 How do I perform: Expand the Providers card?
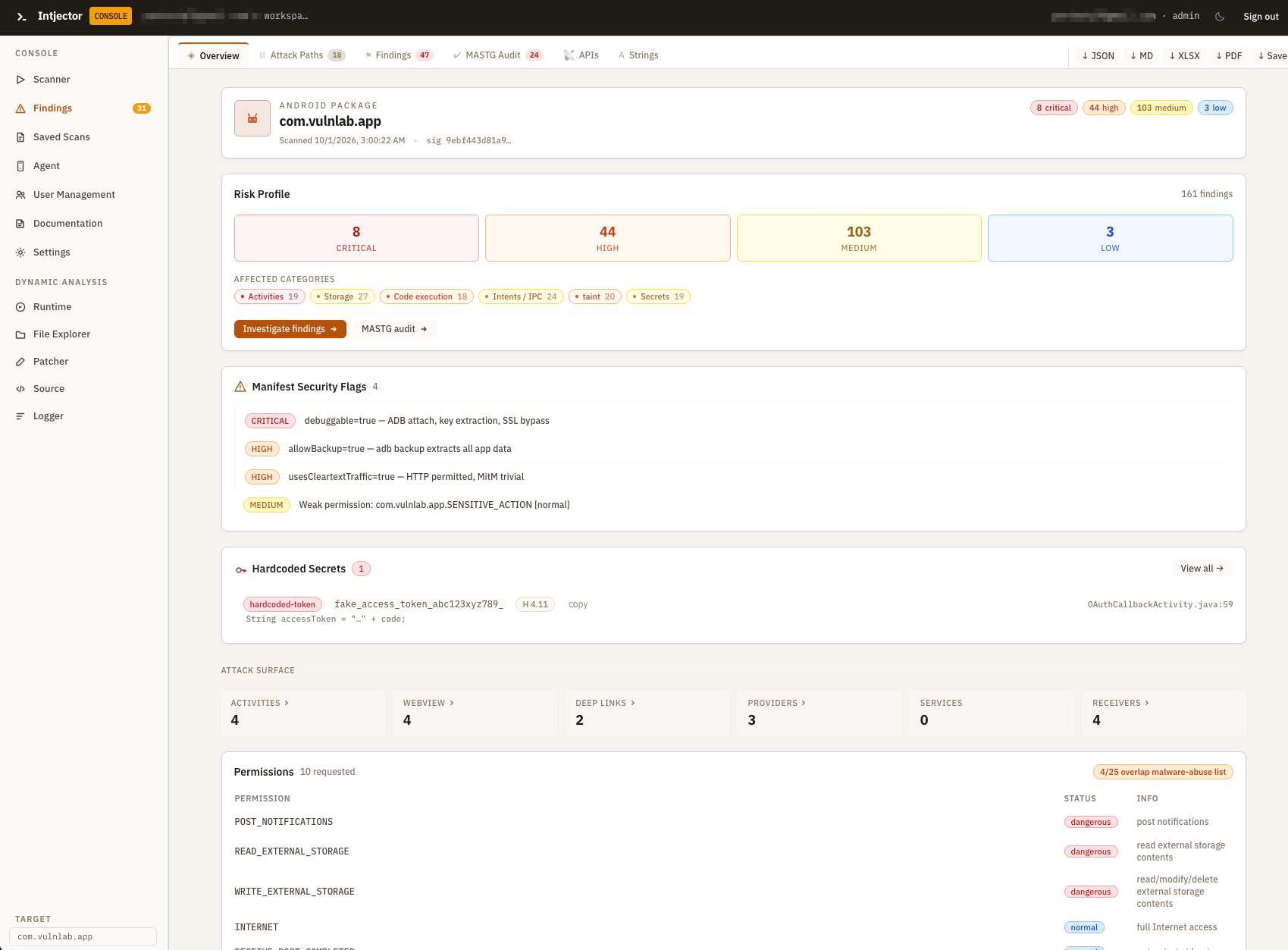point(819,713)
